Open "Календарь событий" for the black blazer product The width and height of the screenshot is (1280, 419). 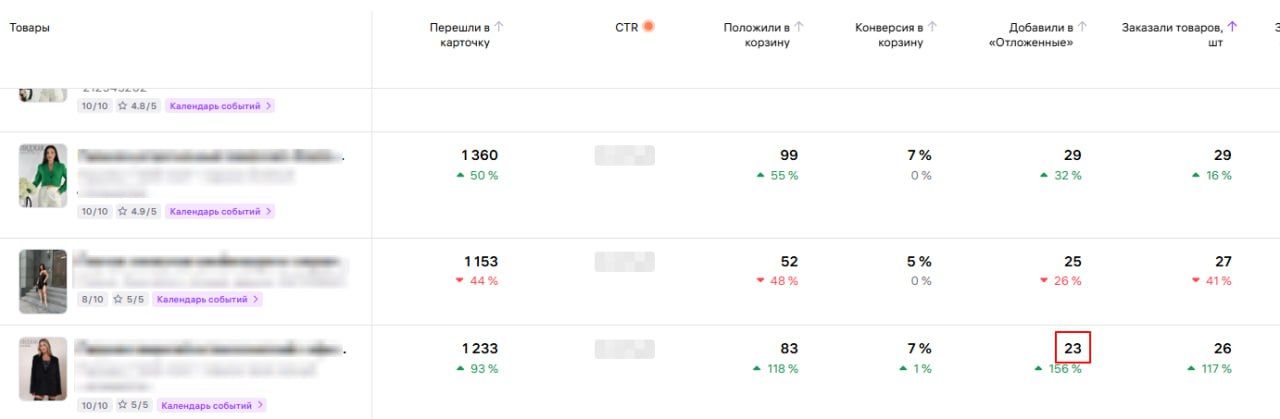click(212, 406)
